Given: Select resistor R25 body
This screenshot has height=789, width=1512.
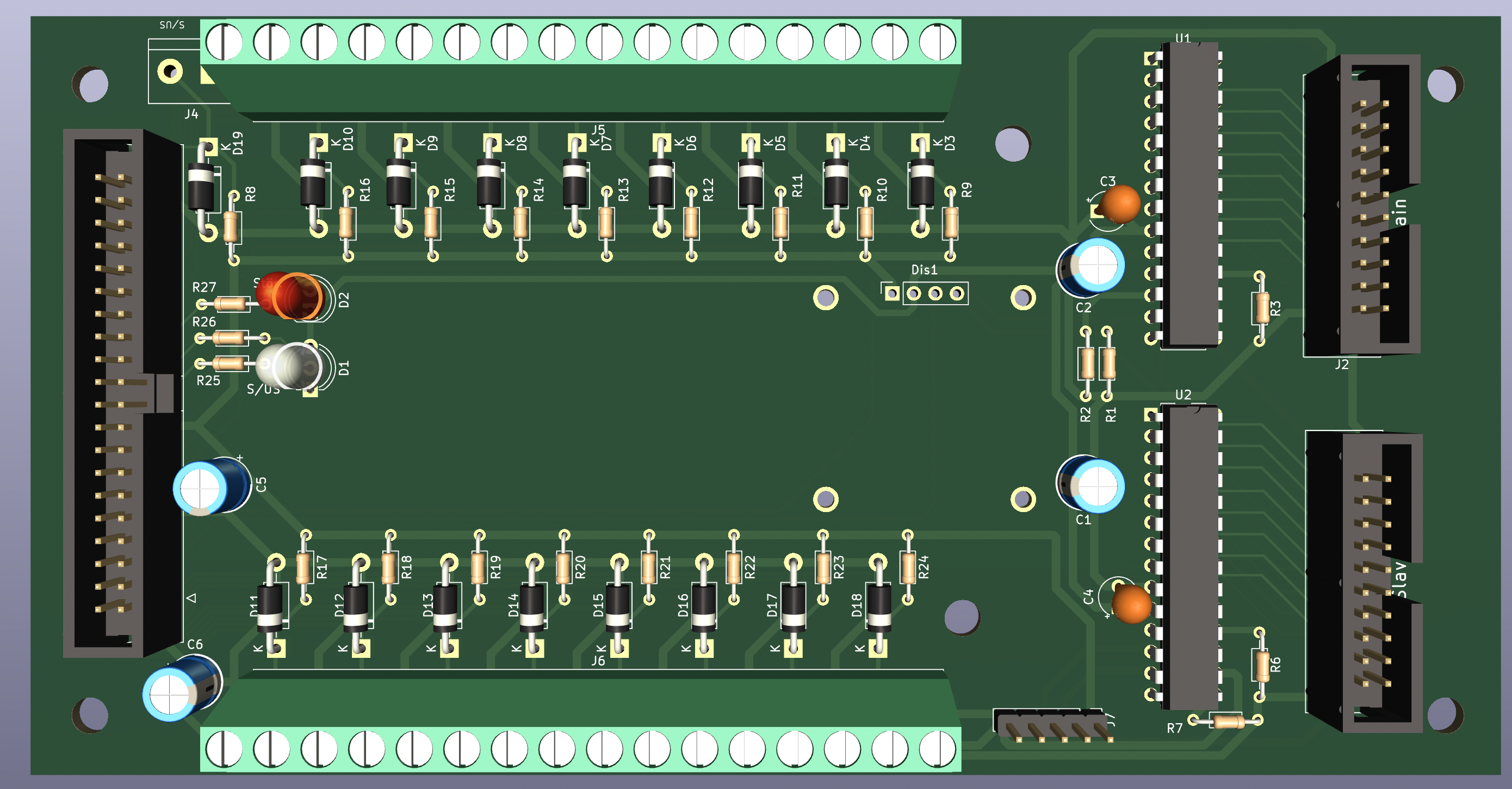Looking at the screenshot, I should click(x=229, y=364).
